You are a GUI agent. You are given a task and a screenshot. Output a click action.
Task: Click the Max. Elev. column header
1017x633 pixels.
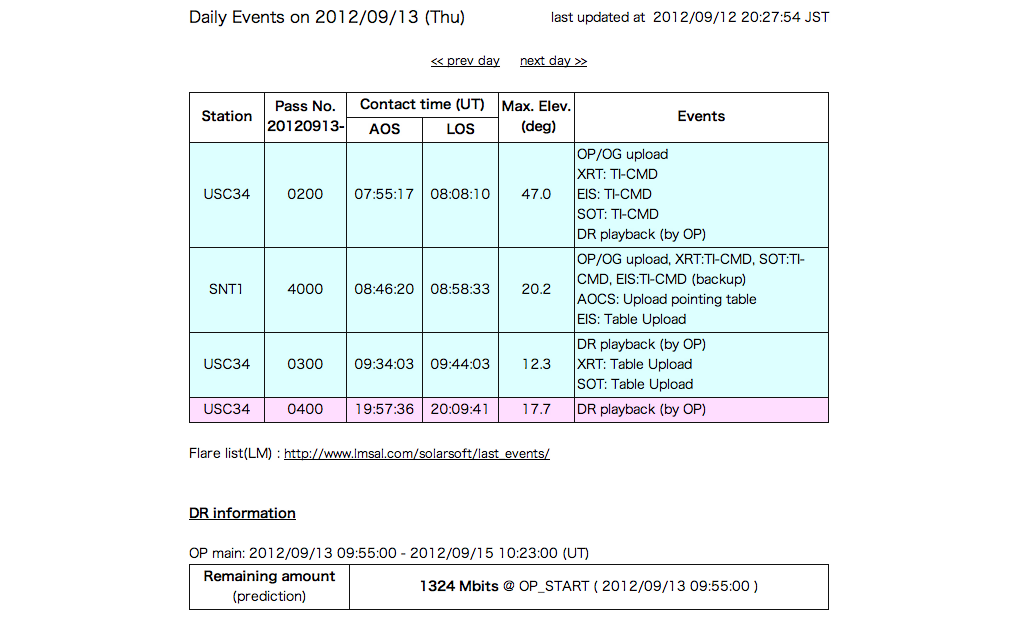click(x=536, y=116)
